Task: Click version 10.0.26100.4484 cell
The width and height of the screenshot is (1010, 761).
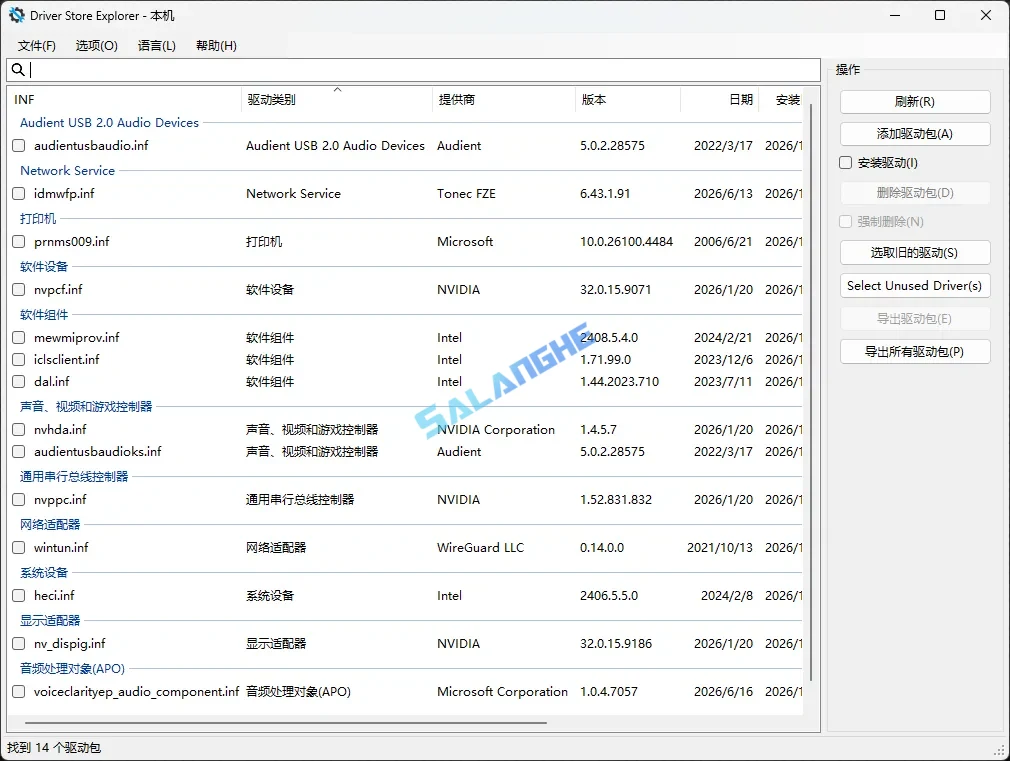Action: [626, 242]
